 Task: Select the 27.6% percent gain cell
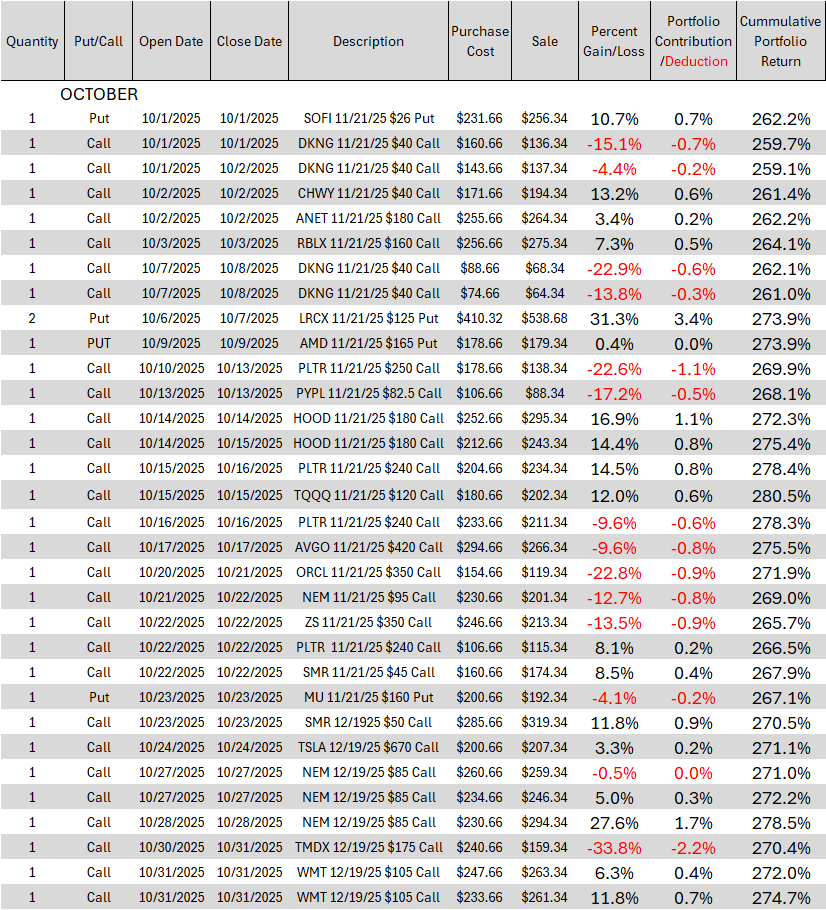point(614,823)
